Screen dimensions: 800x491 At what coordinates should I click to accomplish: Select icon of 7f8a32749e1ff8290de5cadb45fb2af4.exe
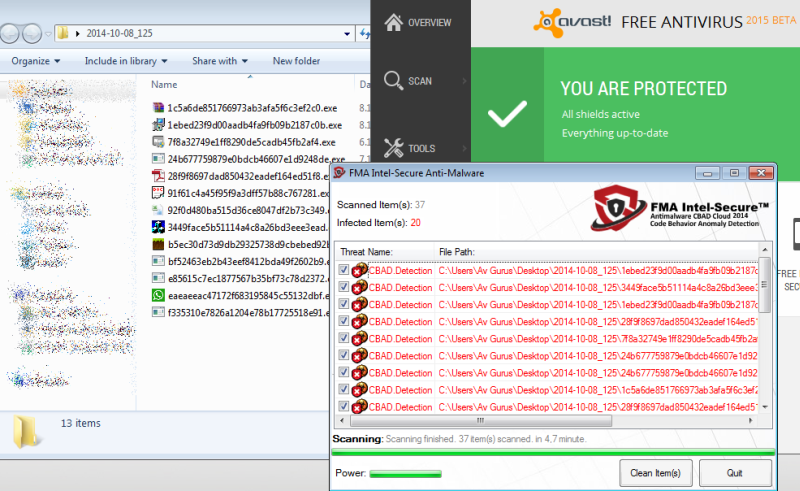pyautogui.click(x=158, y=141)
